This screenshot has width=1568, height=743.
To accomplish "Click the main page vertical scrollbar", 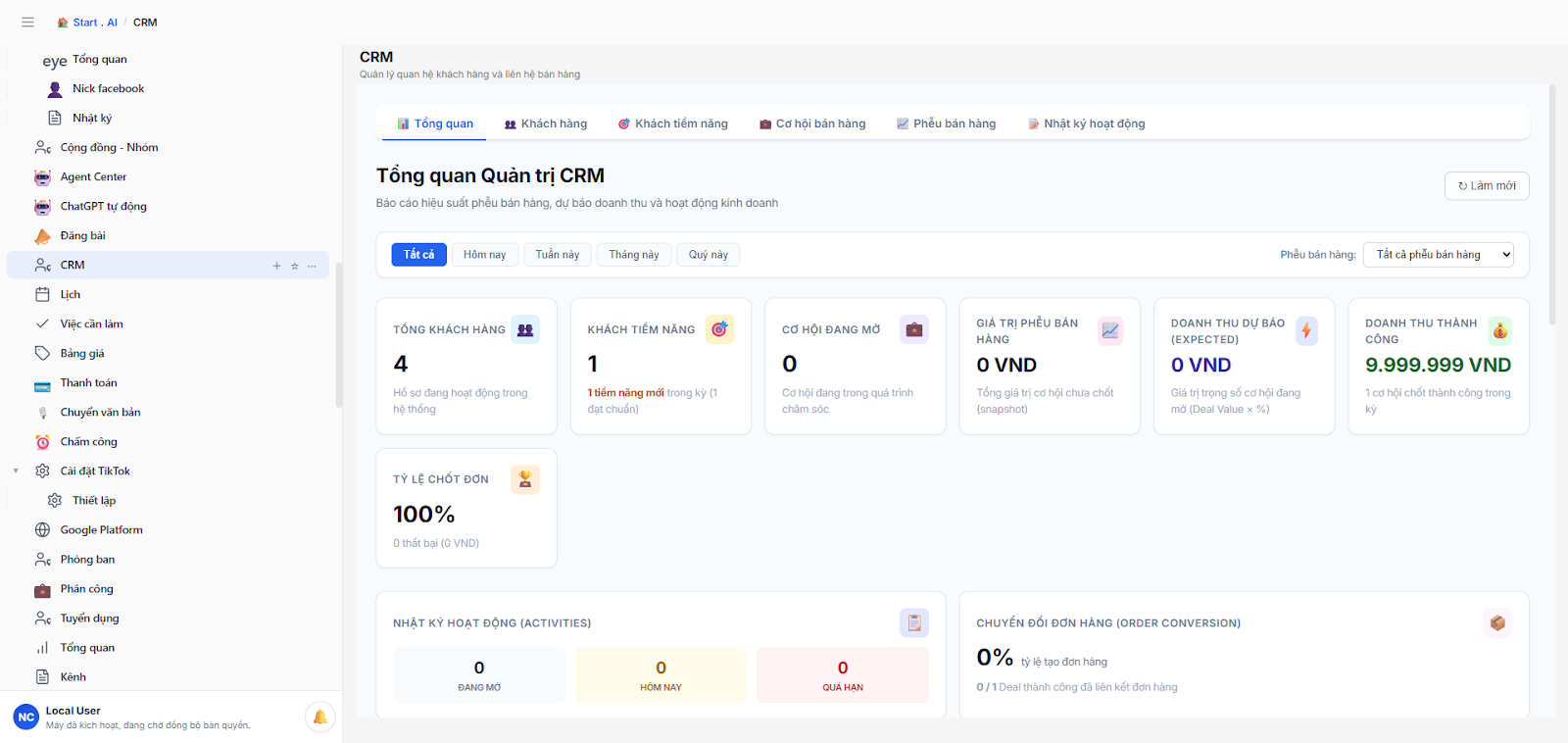I will pyautogui.click(x=1552, y=204).
